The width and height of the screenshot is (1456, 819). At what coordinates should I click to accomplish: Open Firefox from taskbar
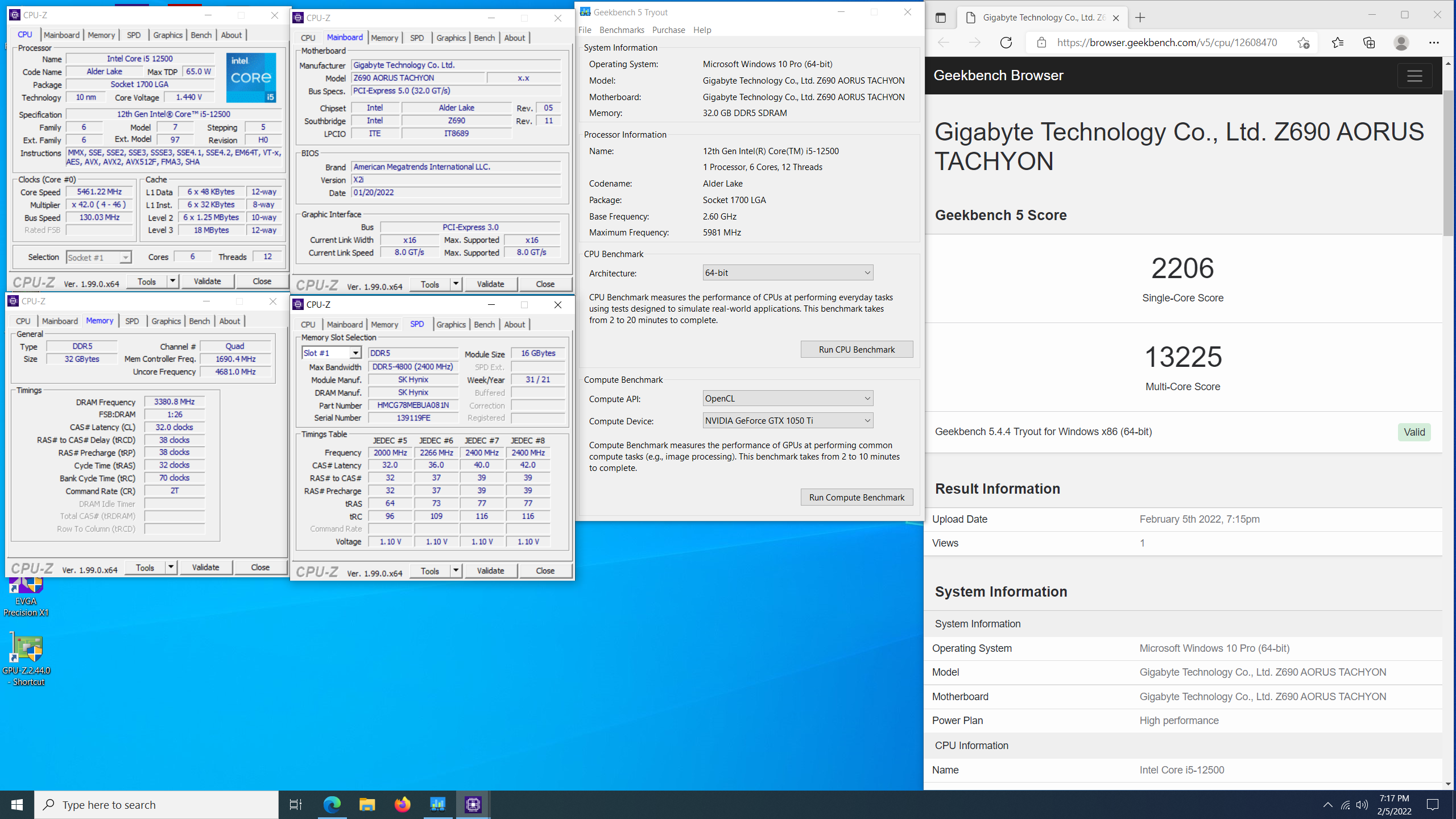point(402,804)
